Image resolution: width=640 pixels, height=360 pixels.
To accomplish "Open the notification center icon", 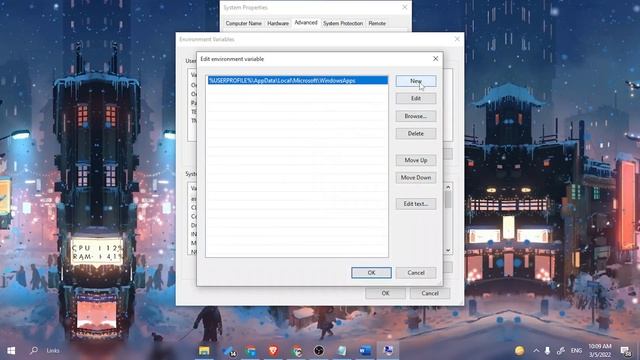I will click(x=625, y=351).
